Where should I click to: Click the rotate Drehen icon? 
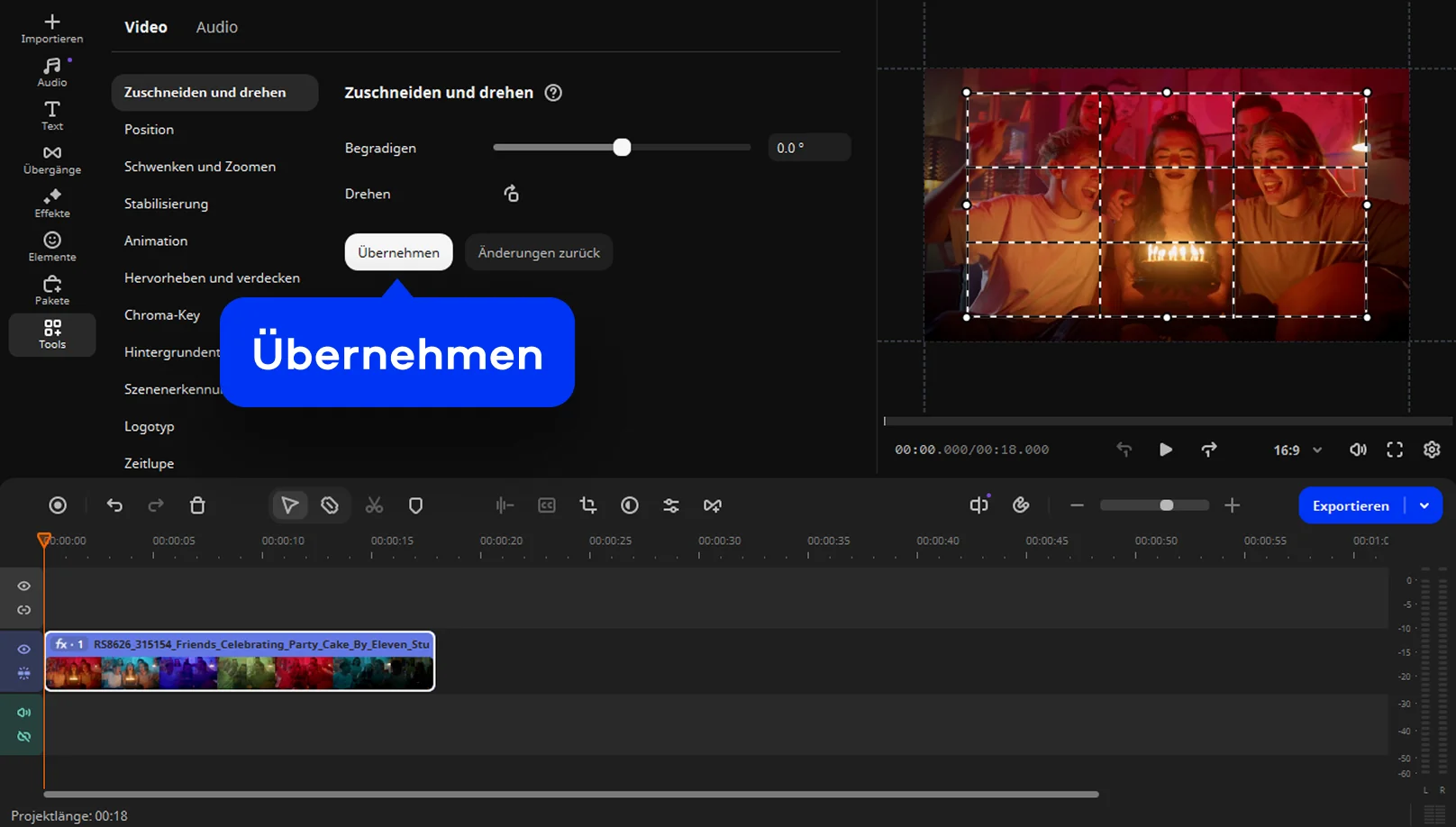point(511,194)
